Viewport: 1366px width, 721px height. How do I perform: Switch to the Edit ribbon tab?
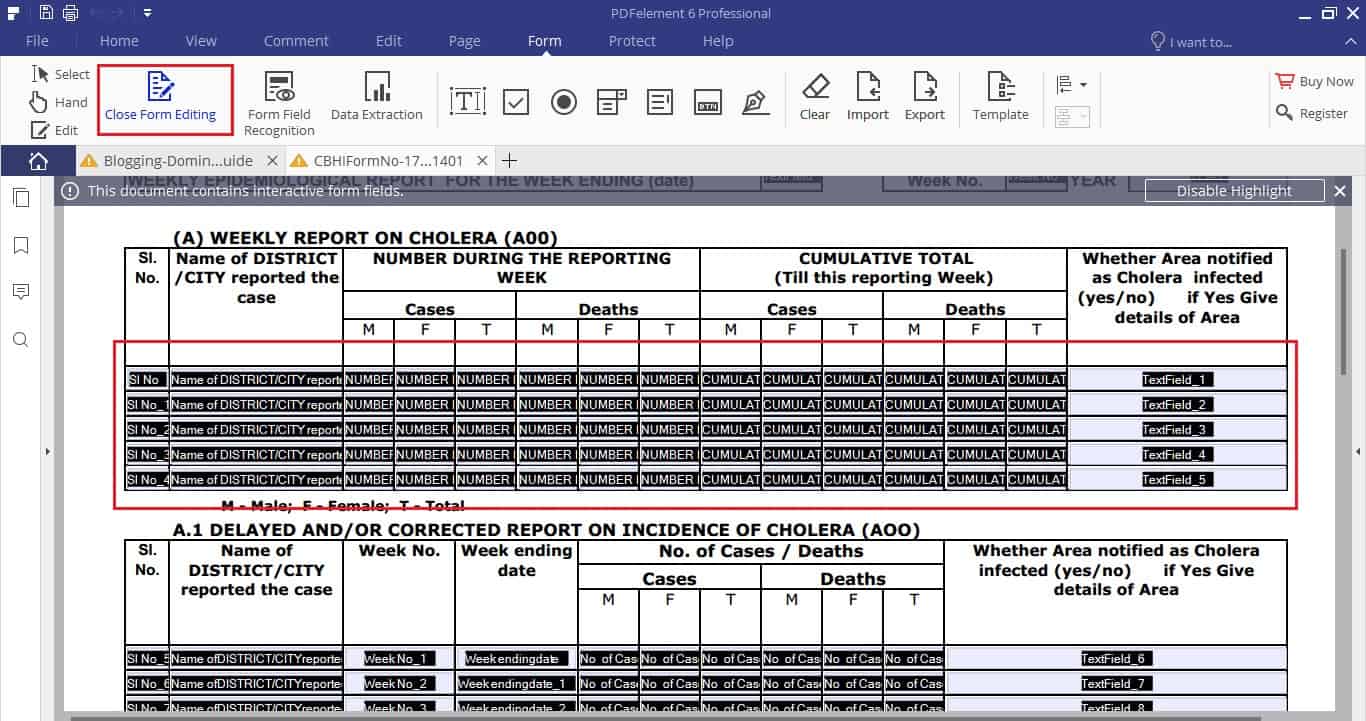pyautogui.click(x=389, y=41)
